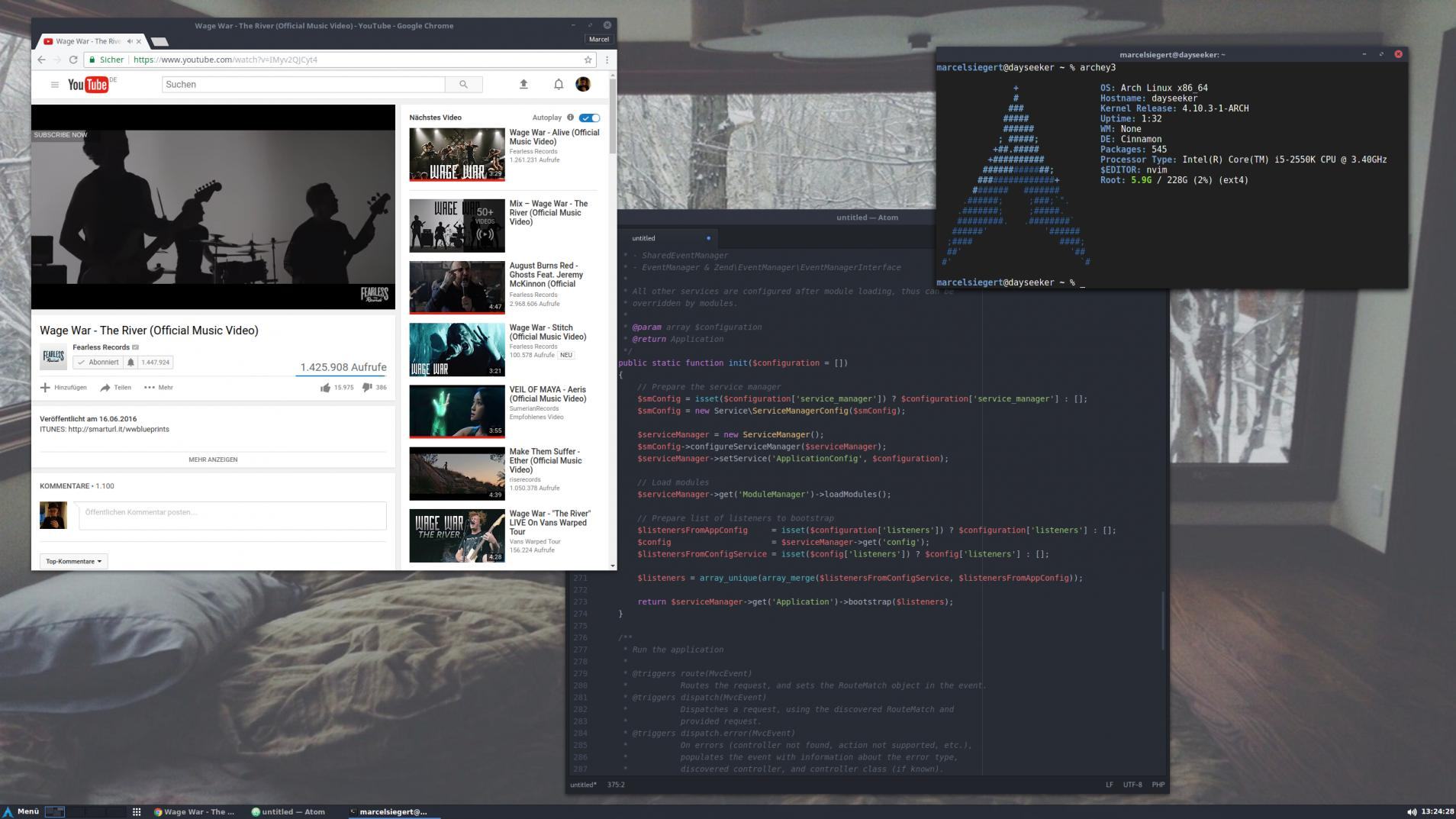Screen dimensions: 1456x819
Task: Close the Wage War Chrome tab
Action: pyautogui.click(x=139, y=41)
